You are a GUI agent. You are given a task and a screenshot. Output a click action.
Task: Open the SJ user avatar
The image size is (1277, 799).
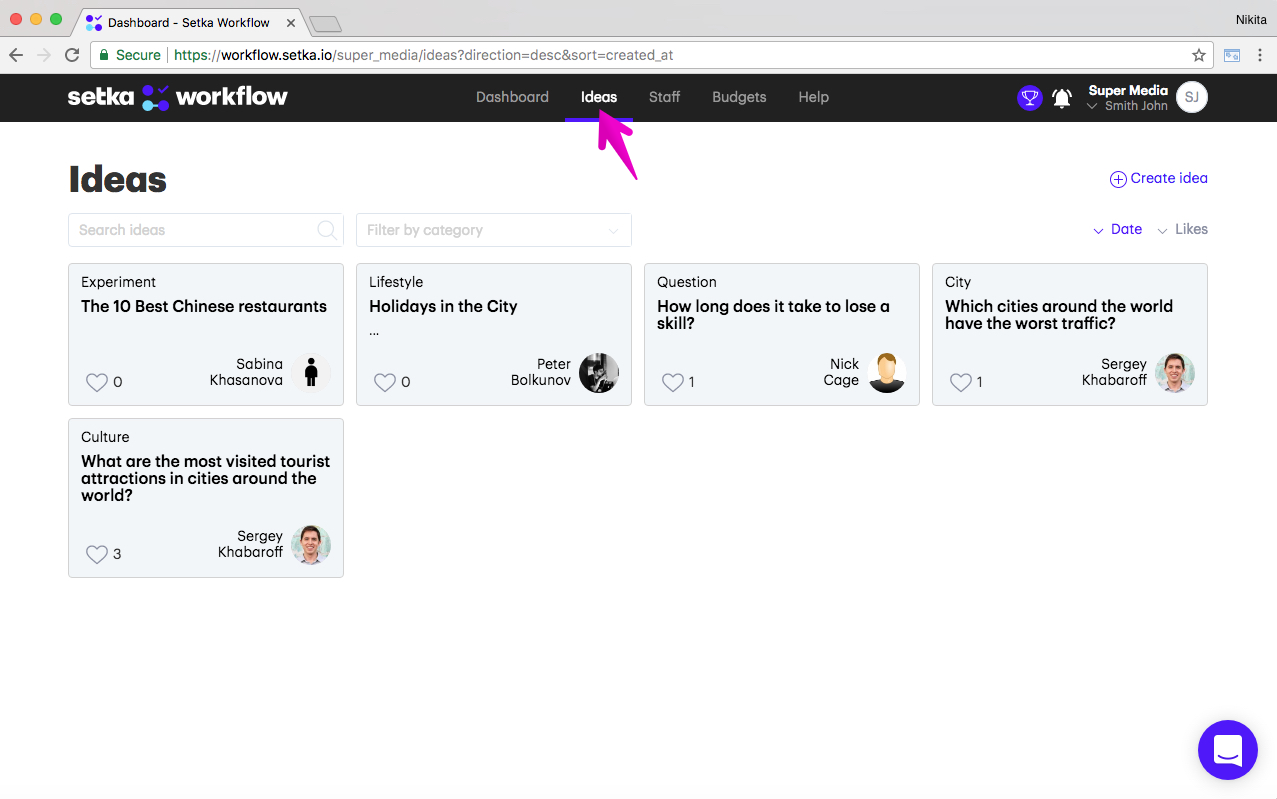(x=1192, y=97)
